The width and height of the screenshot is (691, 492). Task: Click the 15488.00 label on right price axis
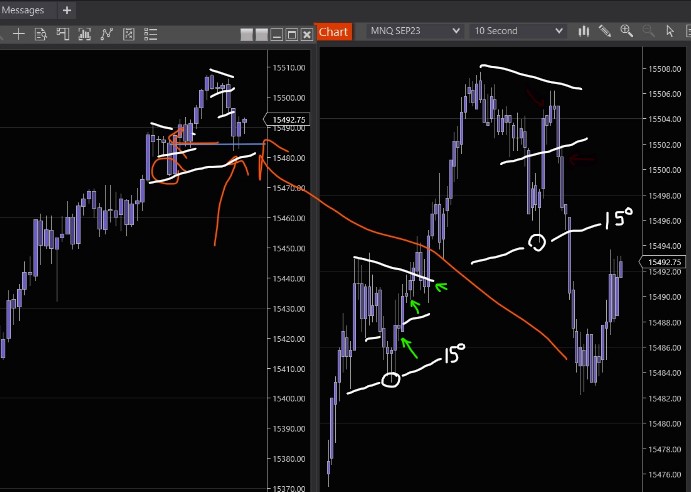[664, 322]
